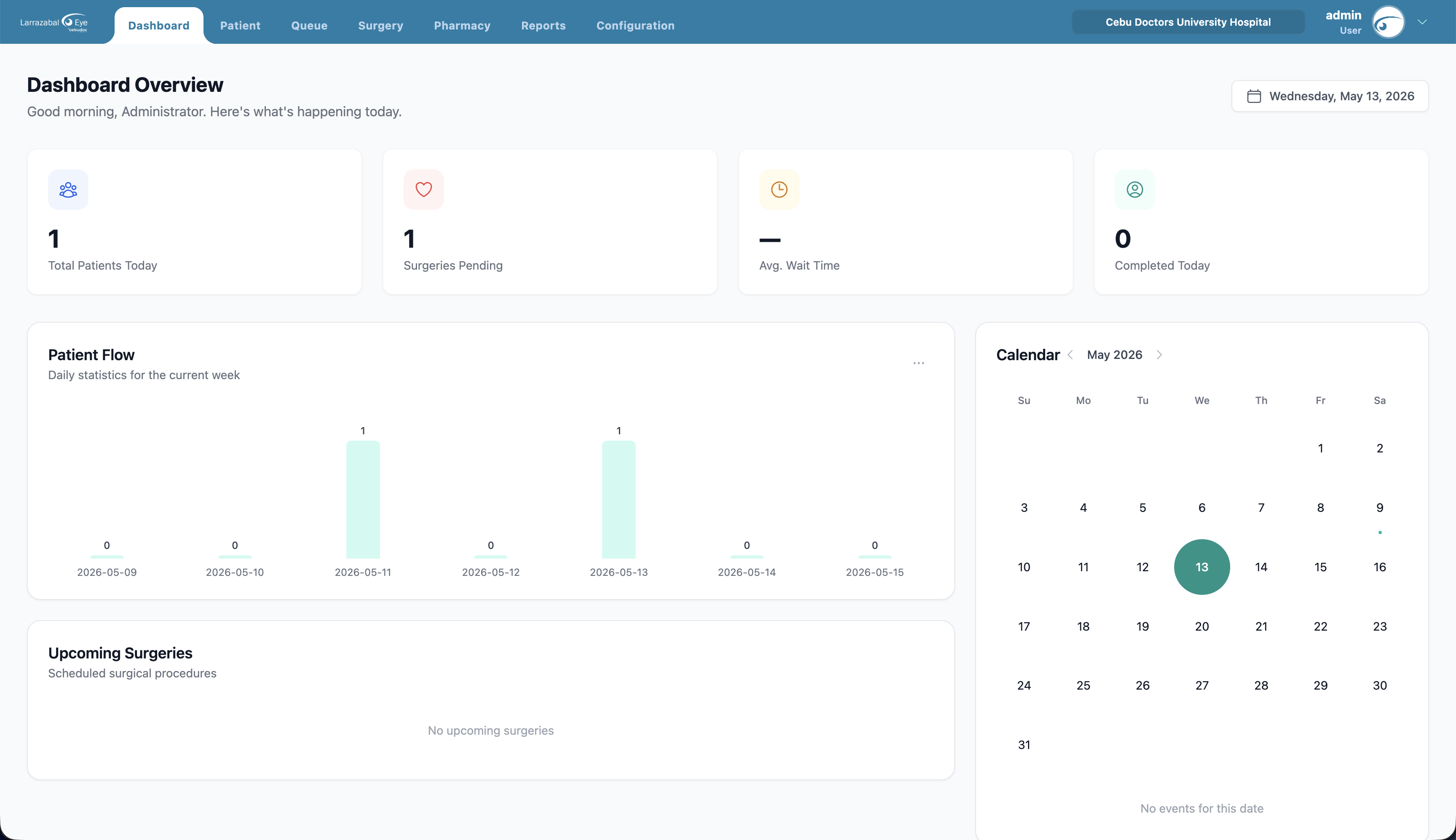Screen dimensions: 1456x840
Task: Click Cebu Doctors University Hospital selector
Action: [x=1188, y=22]
